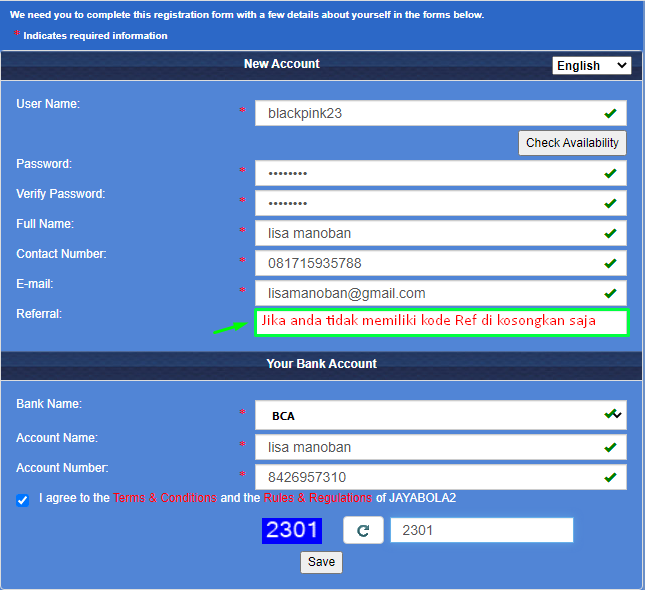
Task: Focus the captcha input containing 2301
Action: [482, 530]
